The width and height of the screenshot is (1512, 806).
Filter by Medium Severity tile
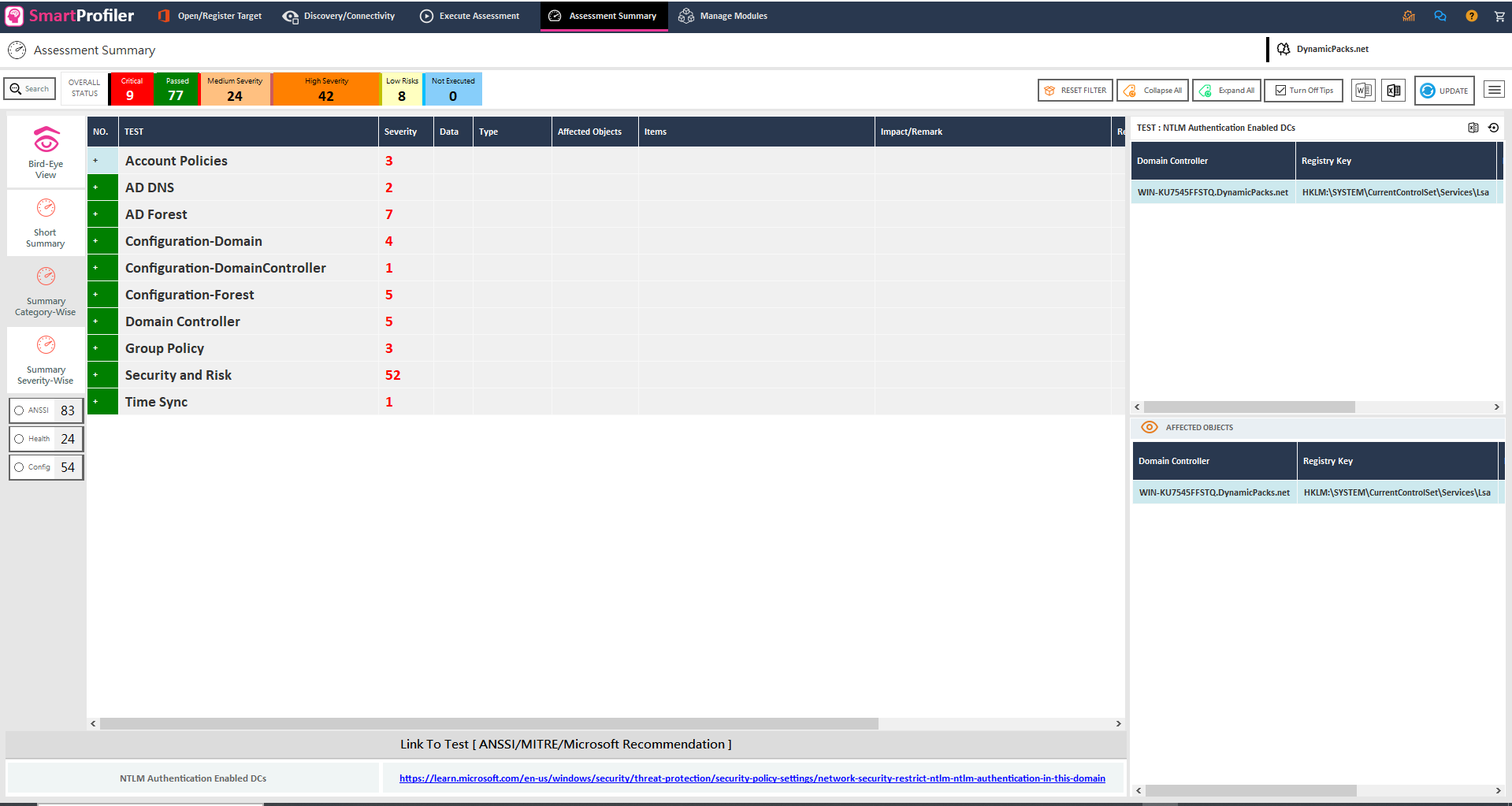click(x=235, y=89)
